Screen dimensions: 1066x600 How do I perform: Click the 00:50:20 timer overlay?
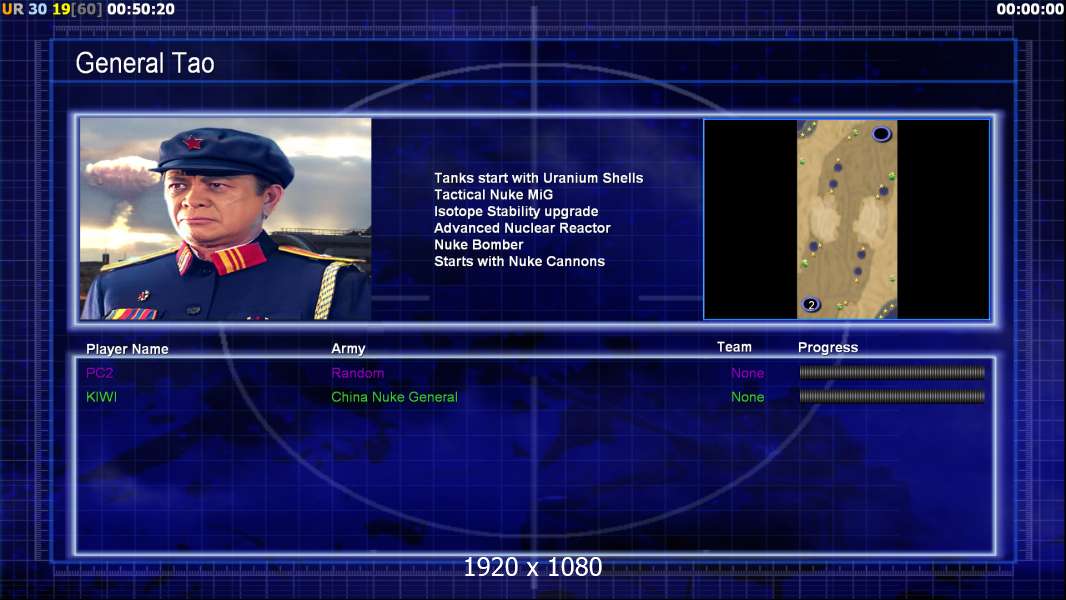point(141,9)
